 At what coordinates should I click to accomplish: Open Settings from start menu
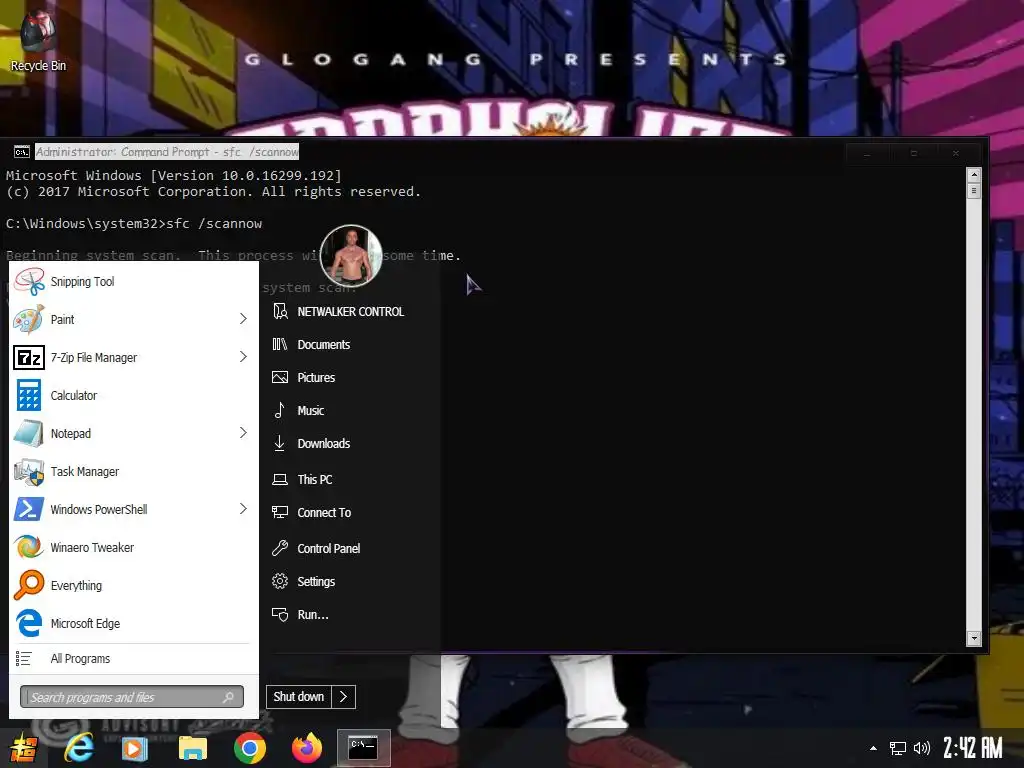click(304, 581)
